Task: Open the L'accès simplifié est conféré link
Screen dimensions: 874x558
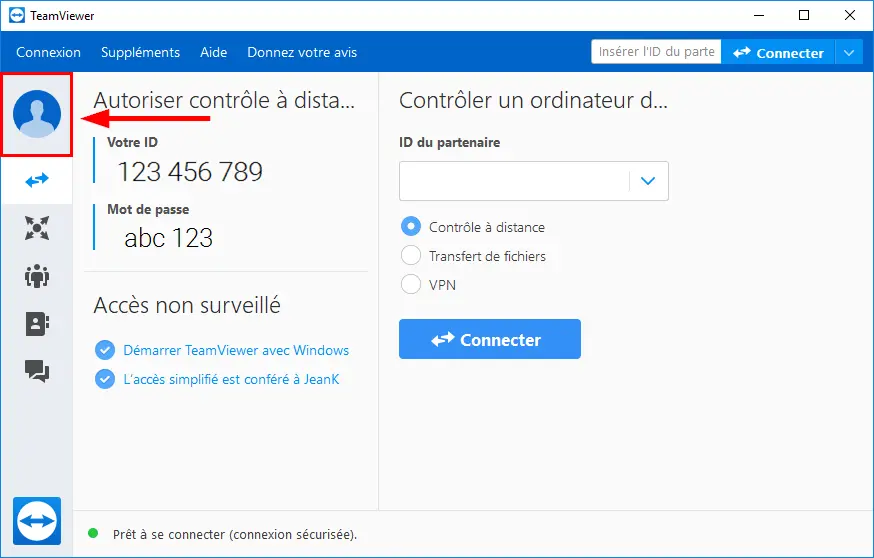Action: point(231,379)
